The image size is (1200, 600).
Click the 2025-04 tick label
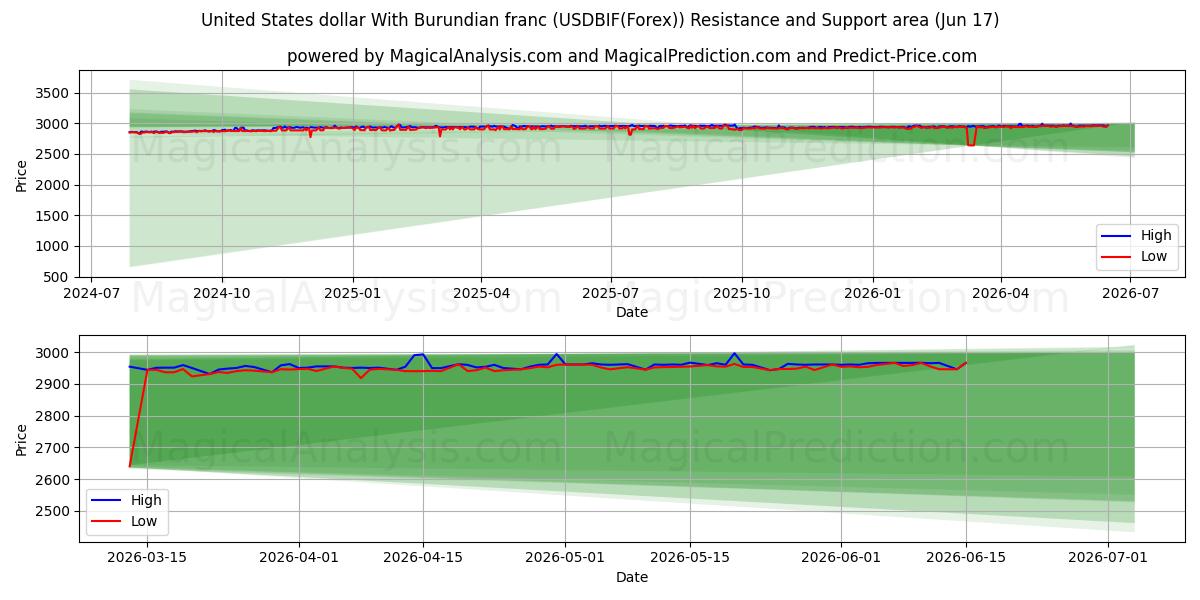(481, 294)
